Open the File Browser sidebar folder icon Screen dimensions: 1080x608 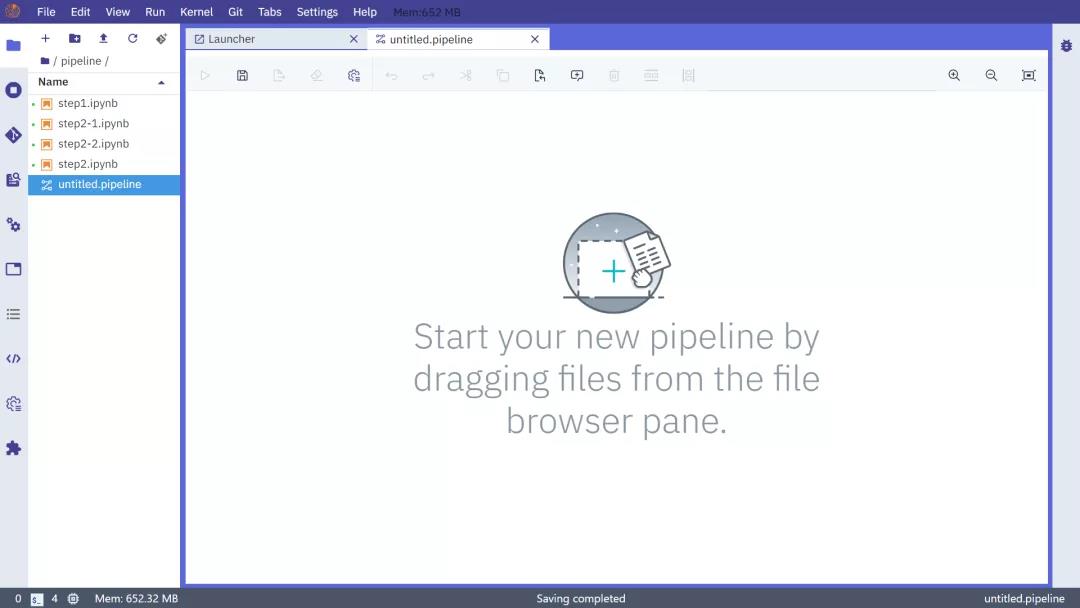pos(13,45)
